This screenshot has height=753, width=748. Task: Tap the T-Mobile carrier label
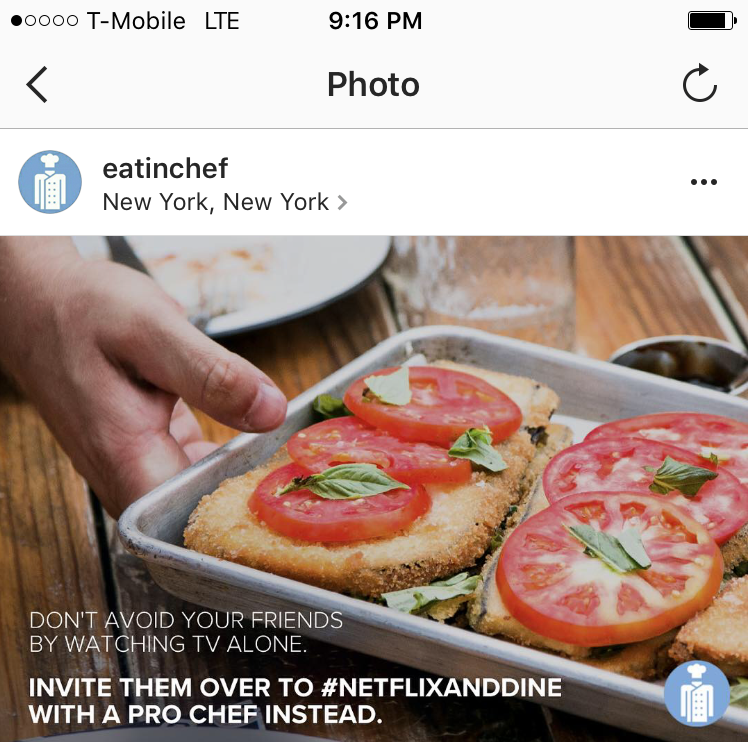[136, 21]
